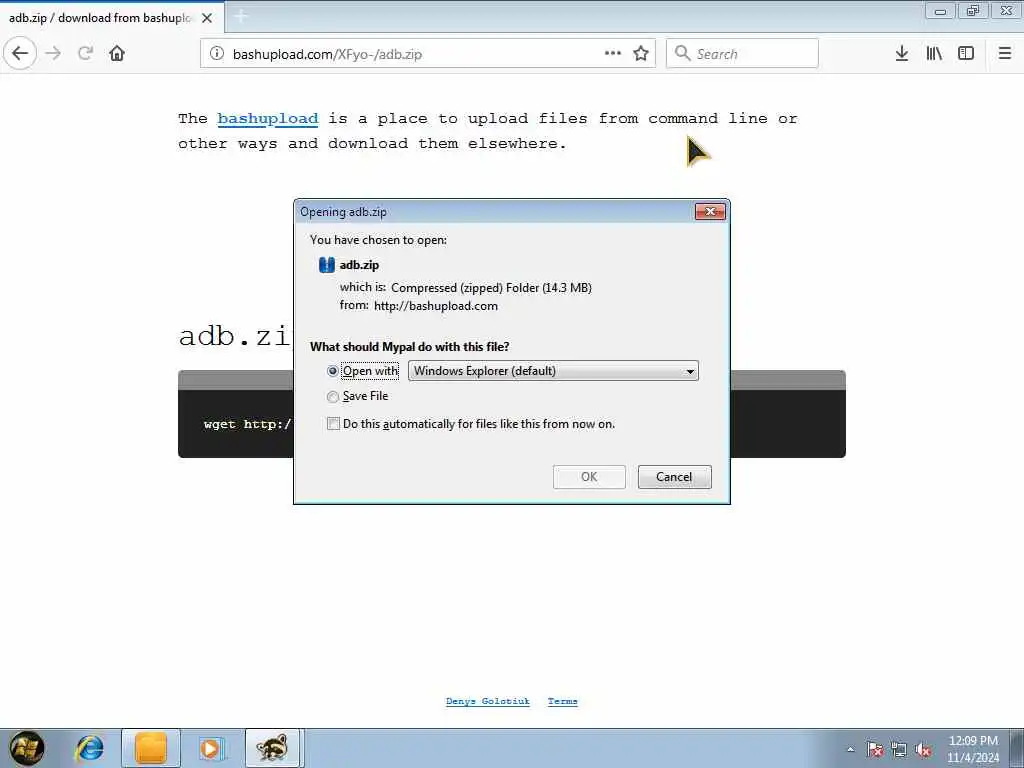1024x768 pixels.
Task: Open the browser home page
Action: tap(117, 54)
